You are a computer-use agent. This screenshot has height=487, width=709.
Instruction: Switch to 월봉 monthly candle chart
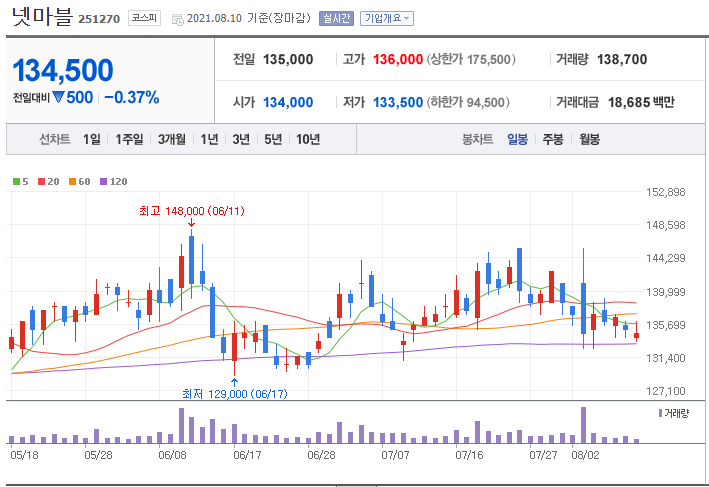pyautogui.click(x=590, y=139)
